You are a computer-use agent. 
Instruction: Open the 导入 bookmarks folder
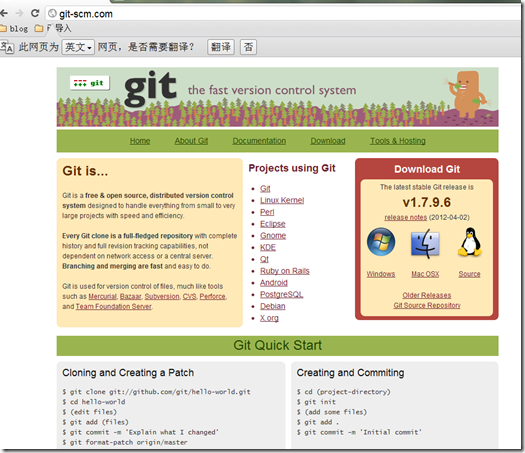(x=53, y=28)
